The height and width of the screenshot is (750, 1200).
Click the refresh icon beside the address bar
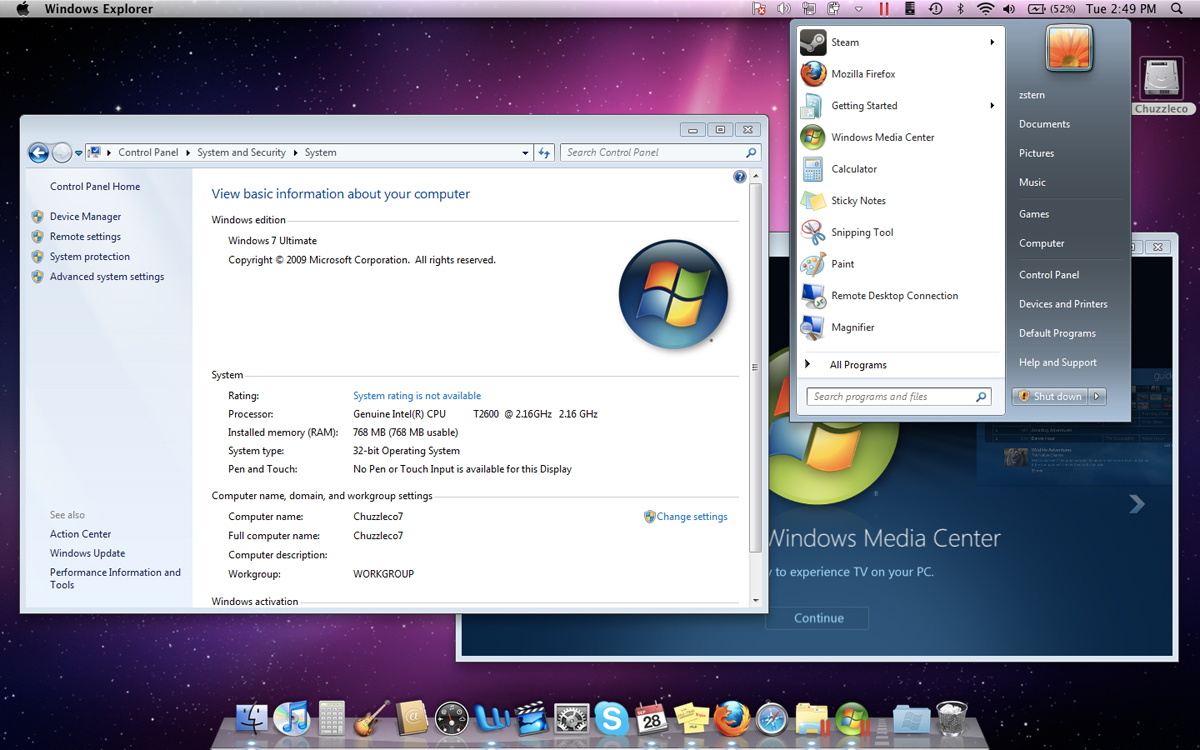click(x=545, y=152)
